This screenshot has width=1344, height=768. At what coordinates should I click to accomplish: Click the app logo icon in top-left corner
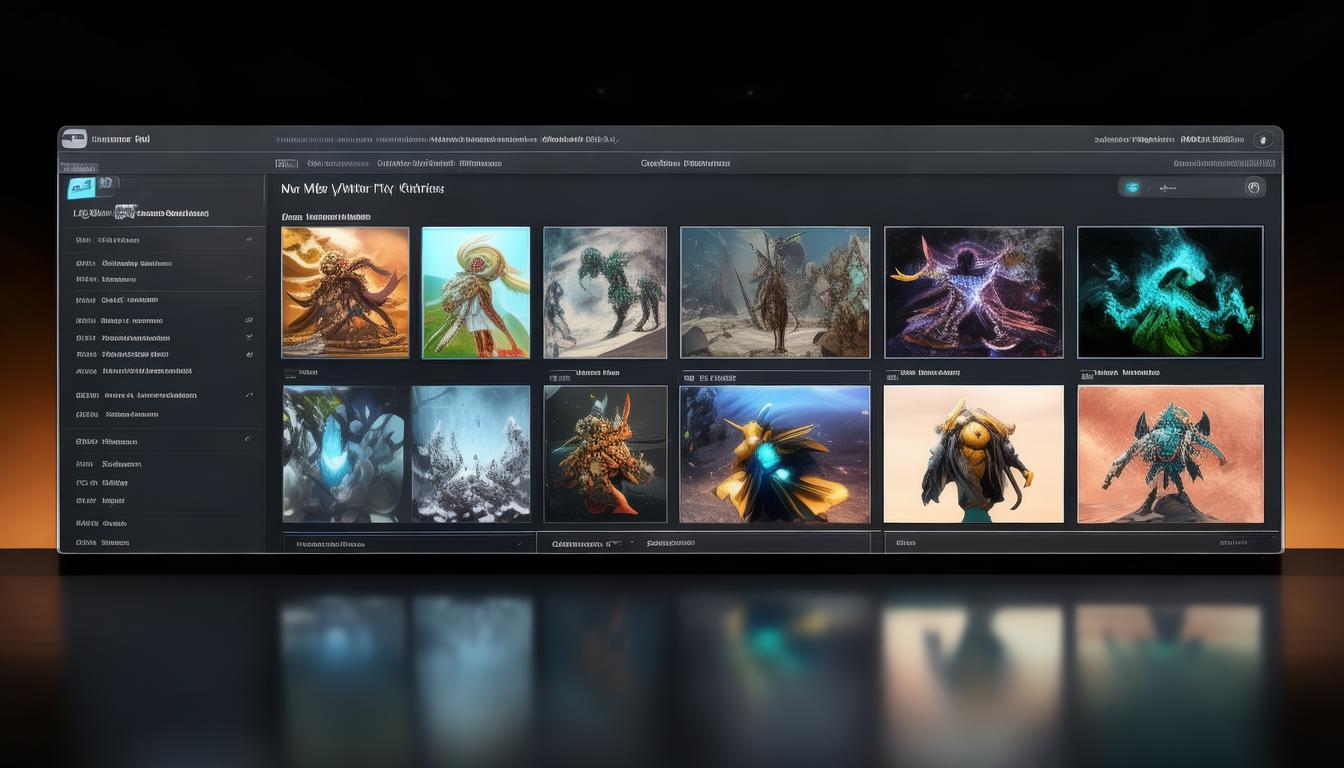click(x=74, y=139)
